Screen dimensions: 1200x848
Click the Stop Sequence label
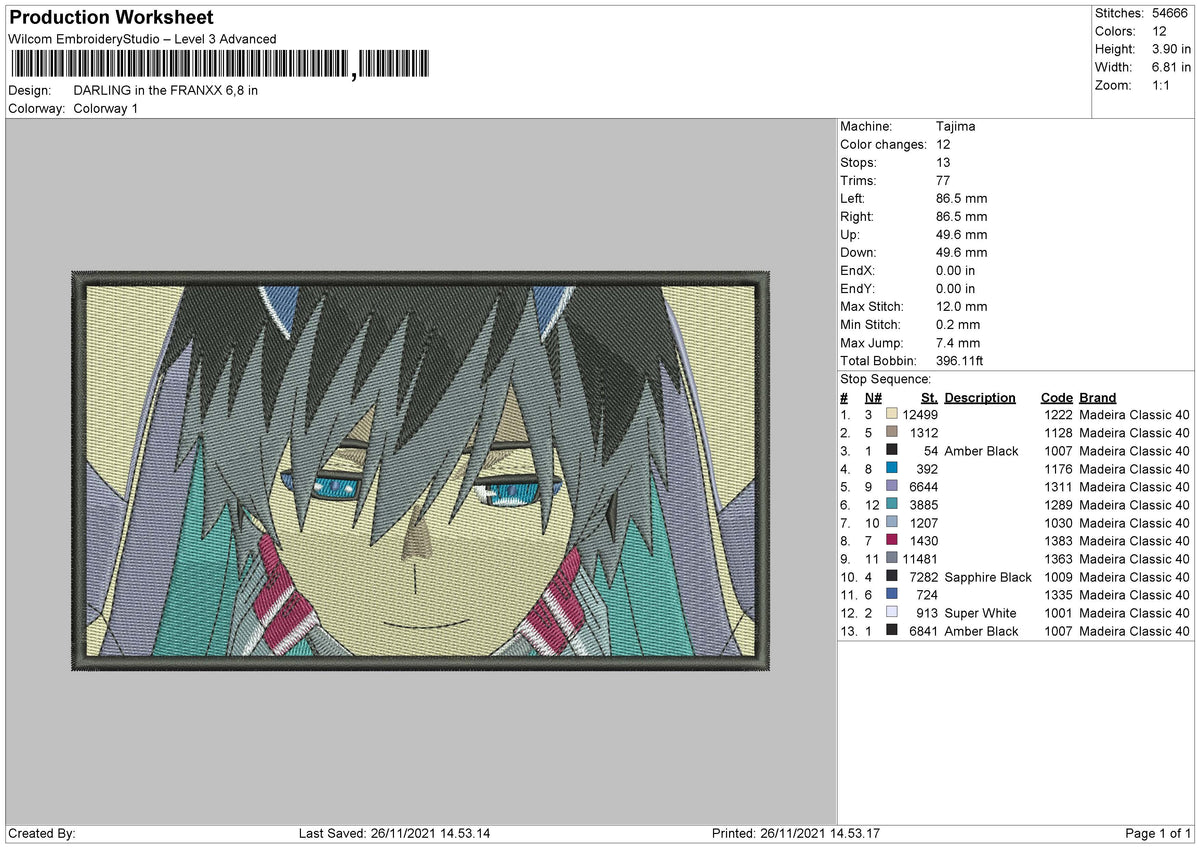pyautogui.click(x=885, y=379)
